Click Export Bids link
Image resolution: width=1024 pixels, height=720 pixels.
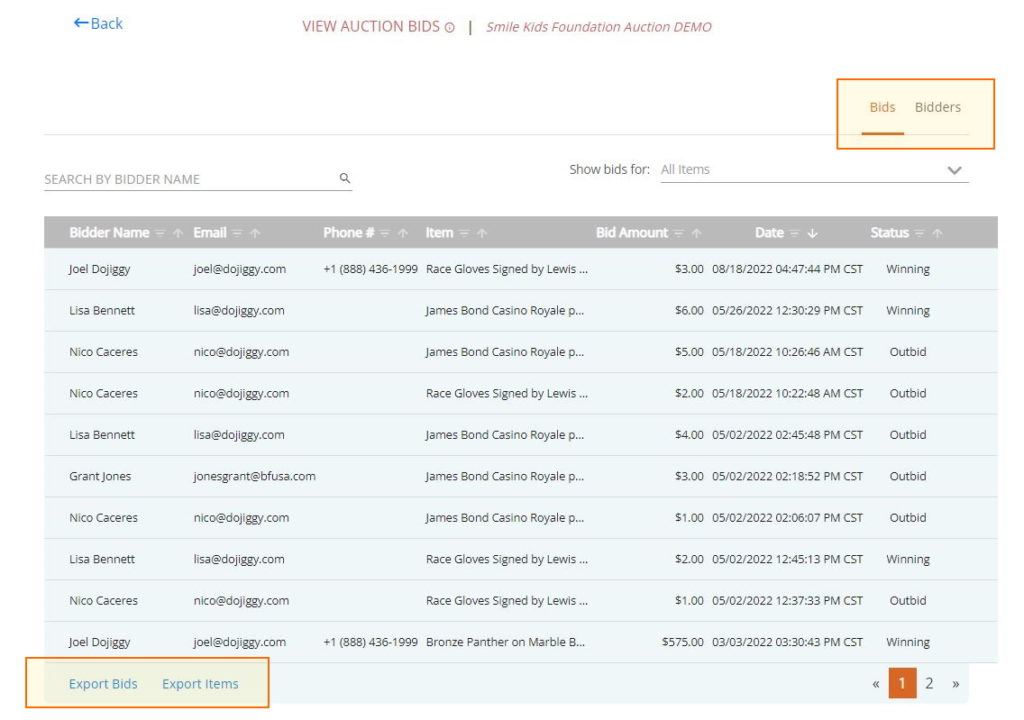click(103, 684)
